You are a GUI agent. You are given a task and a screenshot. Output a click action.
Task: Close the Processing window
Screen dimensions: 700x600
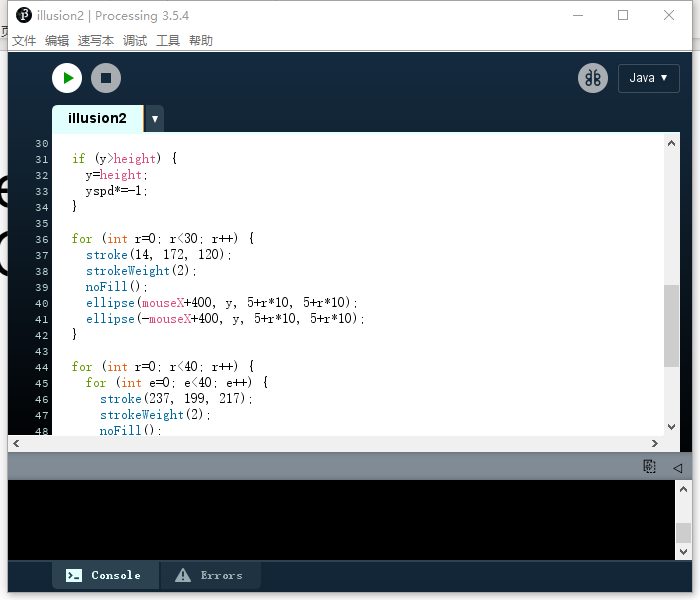point(669,15)
